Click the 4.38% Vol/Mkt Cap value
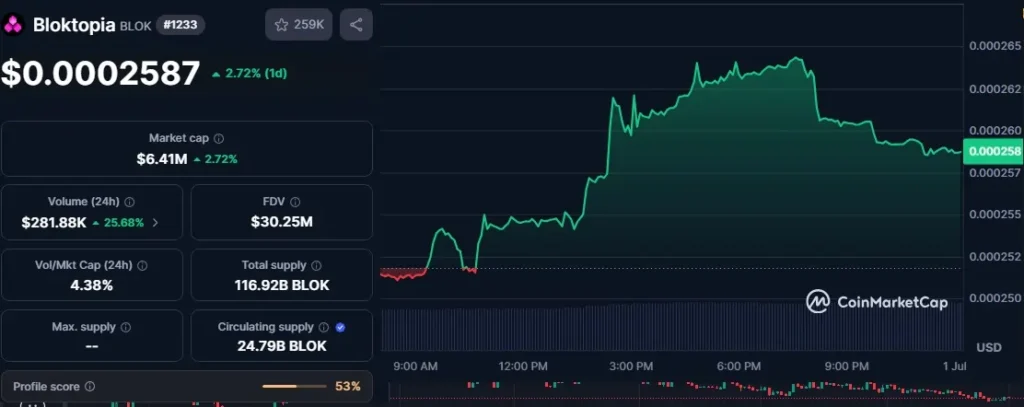This screenshot has height=407, width=1024. (x=92, y=285)
